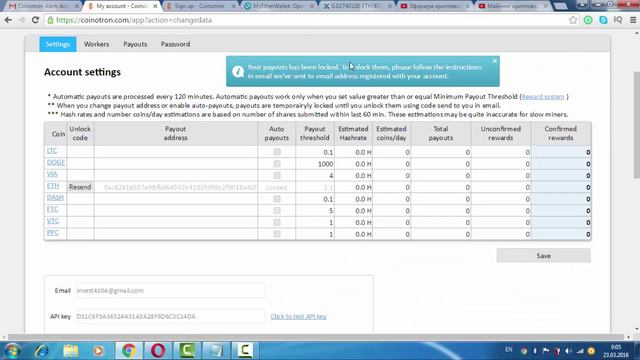This screenshot has height=360, width=640.
Task: Open the FTC coin link
Action: point(52,209)
